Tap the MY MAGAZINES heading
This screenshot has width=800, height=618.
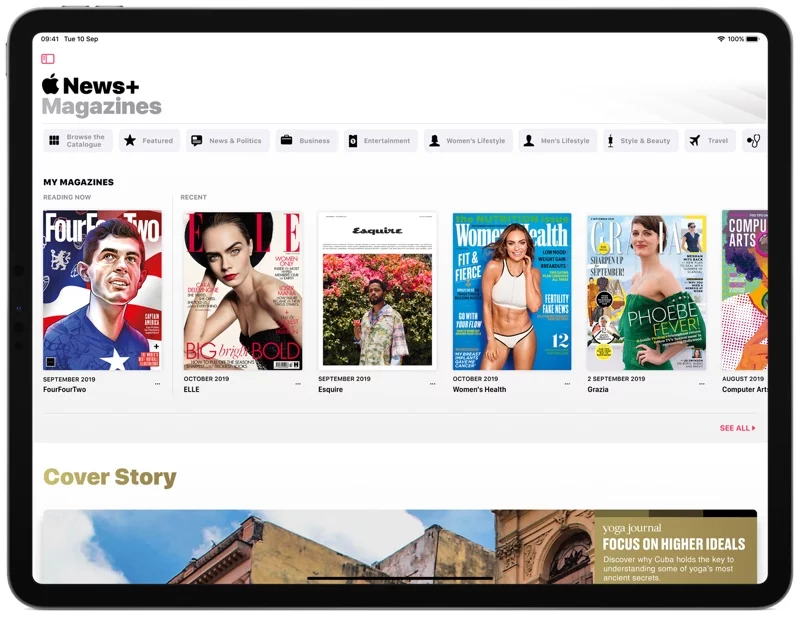[79, 182]
